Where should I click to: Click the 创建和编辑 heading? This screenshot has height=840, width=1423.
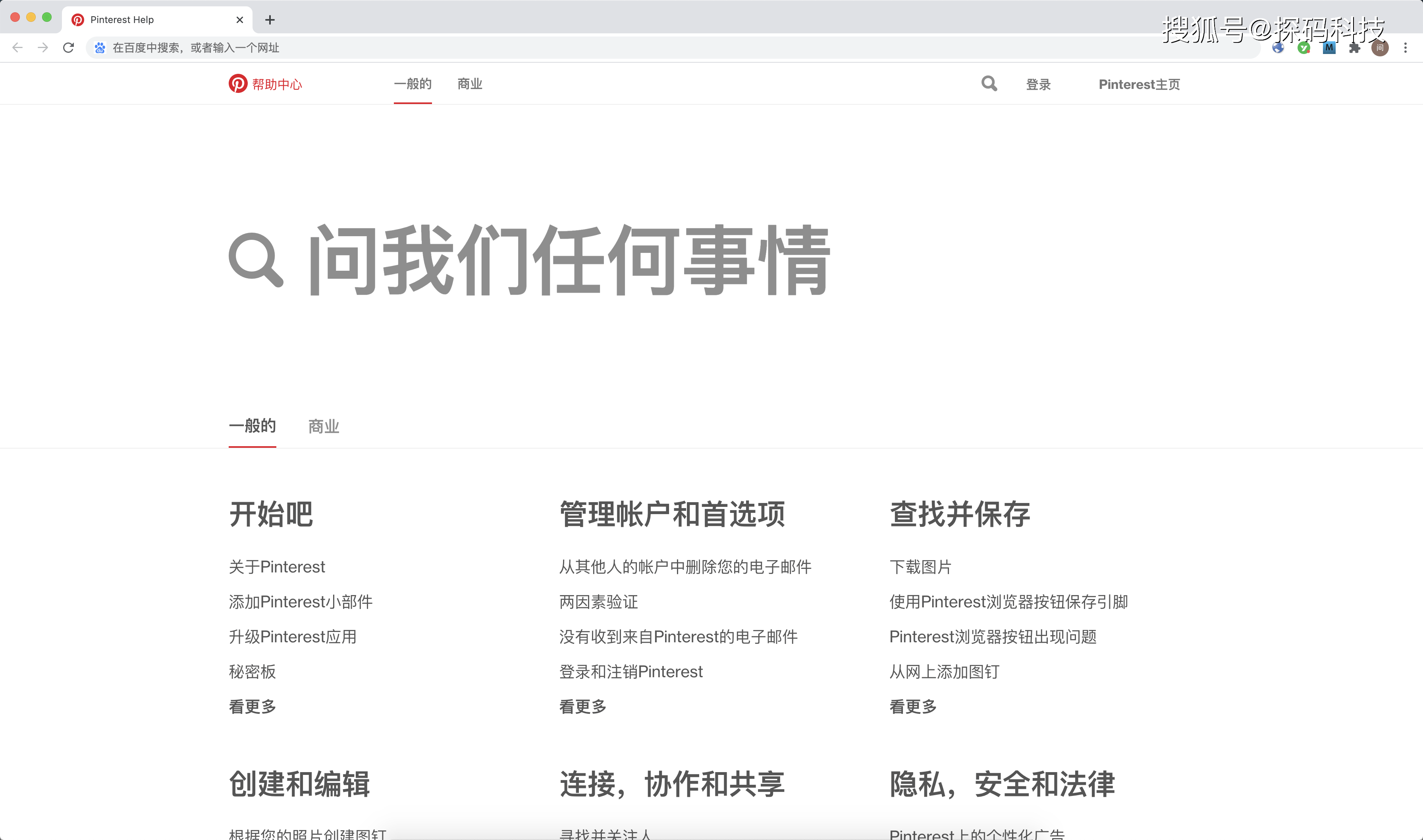pos(299,784)
